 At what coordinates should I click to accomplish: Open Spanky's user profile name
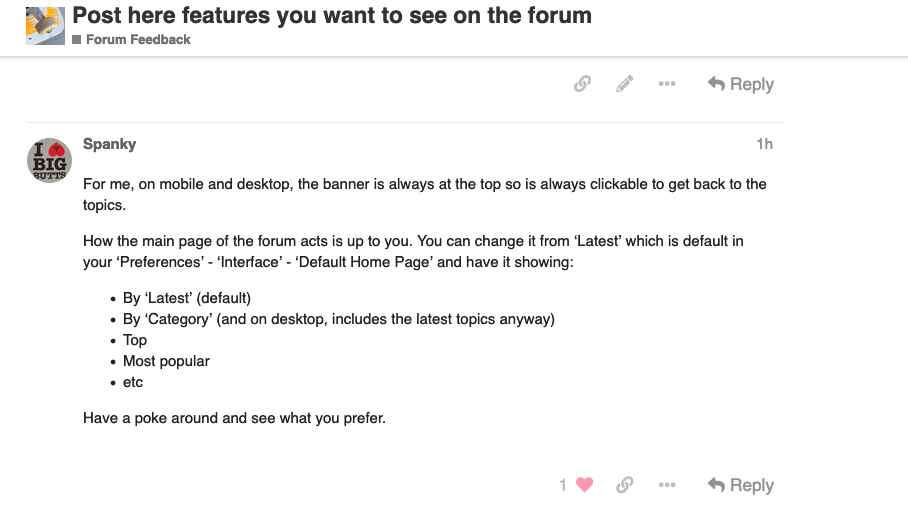pyautogui.click(x=109, y=144)
